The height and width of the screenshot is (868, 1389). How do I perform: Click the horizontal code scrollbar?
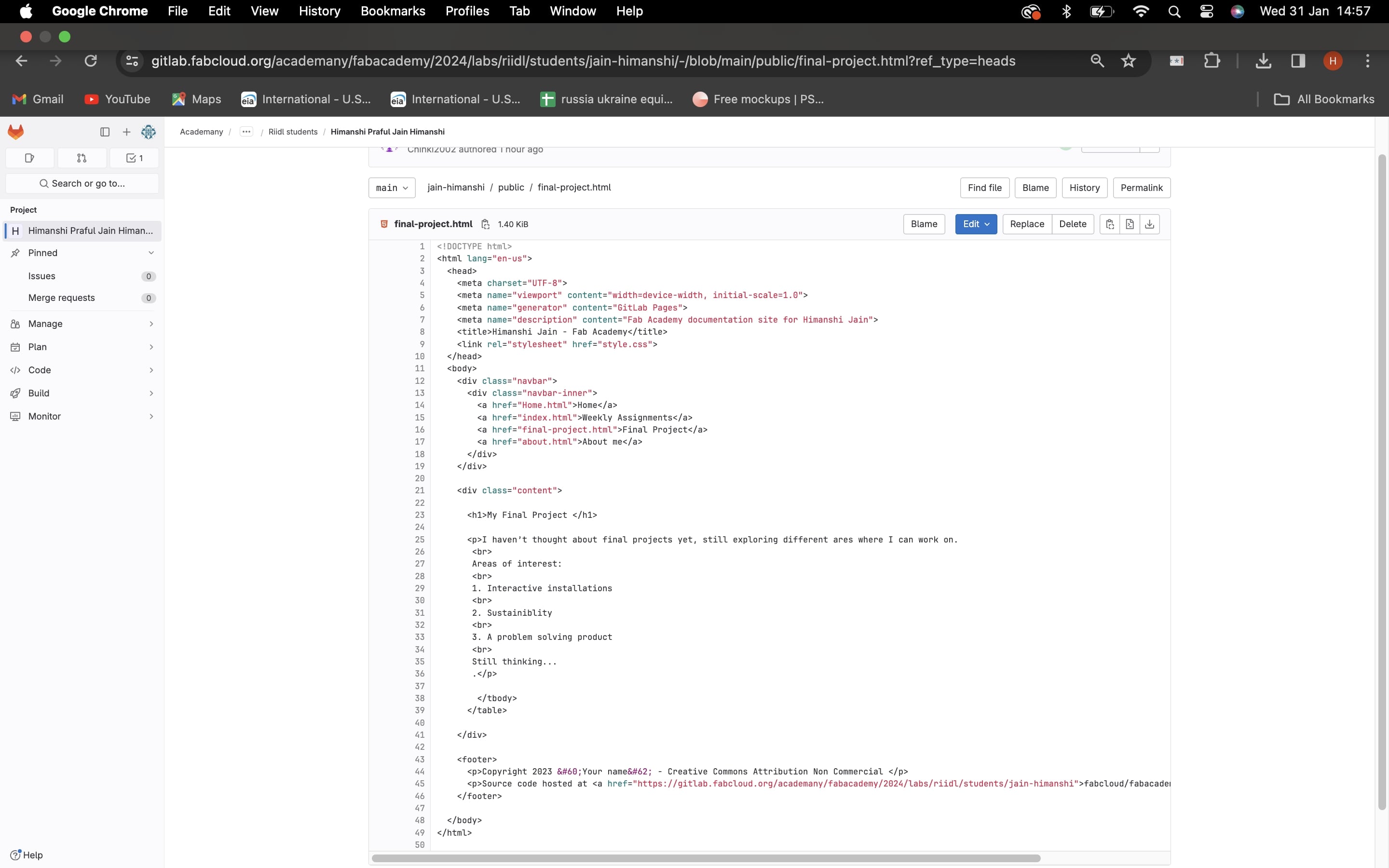click(706, 858)
